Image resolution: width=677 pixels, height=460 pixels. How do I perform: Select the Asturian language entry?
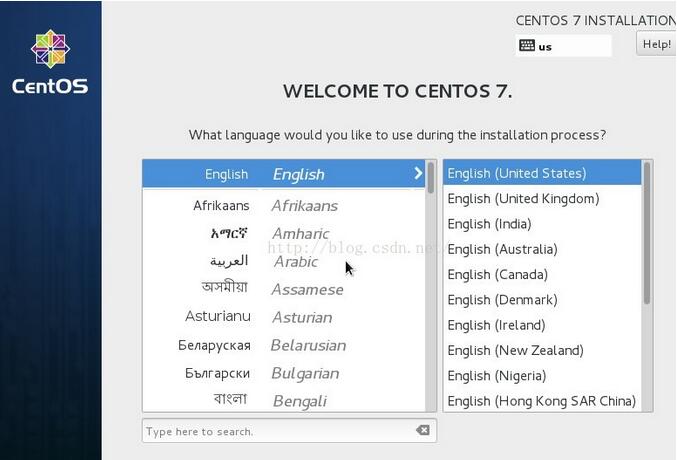[x=284, y=317]
